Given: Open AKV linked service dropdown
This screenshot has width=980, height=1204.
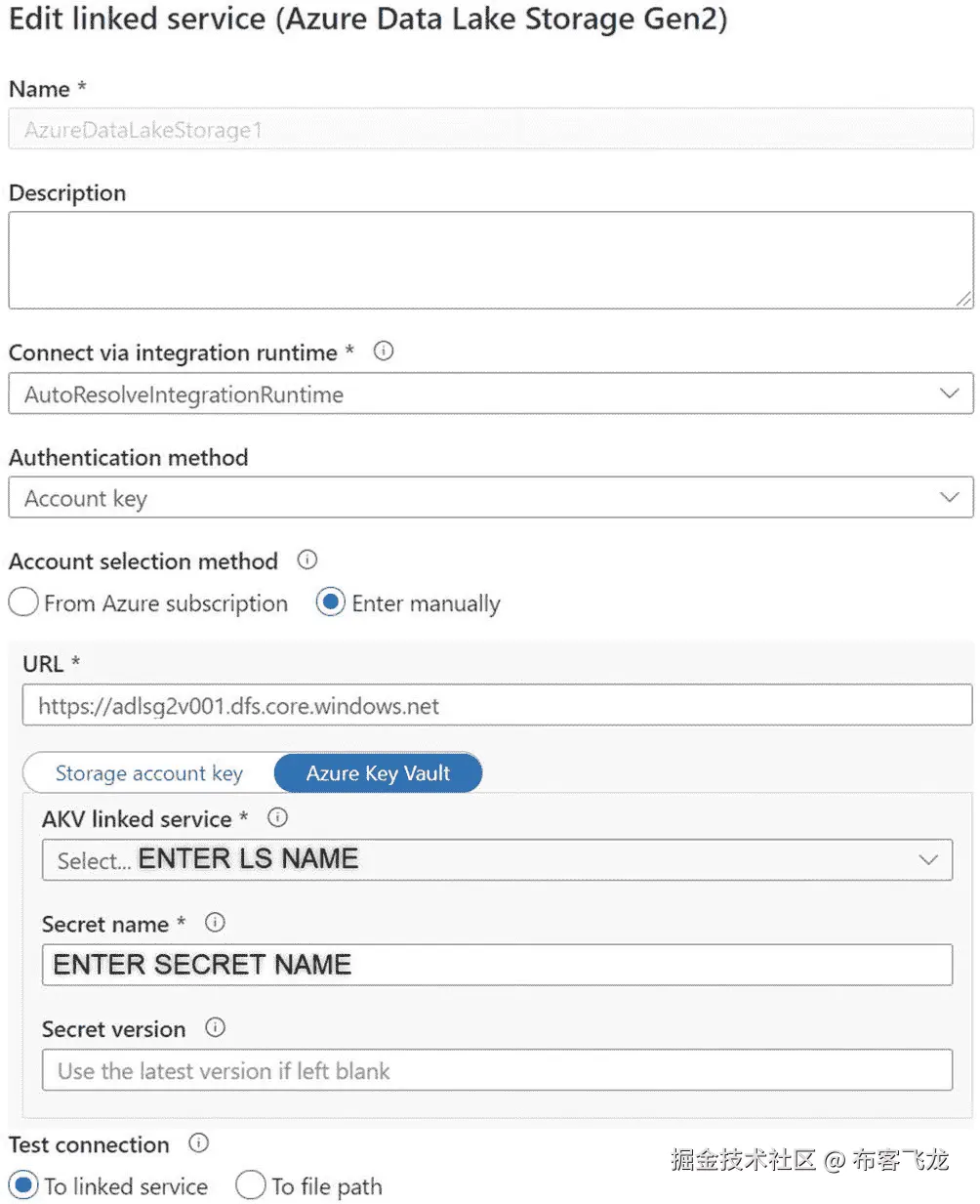Looking at the screenshot, I should click(x=497, y=860).
